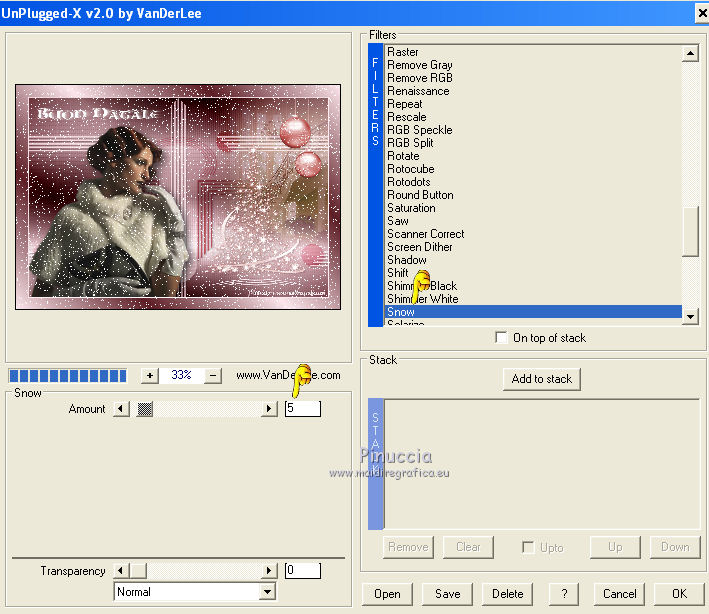
Task: Click the preview image thumbnail
Action: click(178, 197)
